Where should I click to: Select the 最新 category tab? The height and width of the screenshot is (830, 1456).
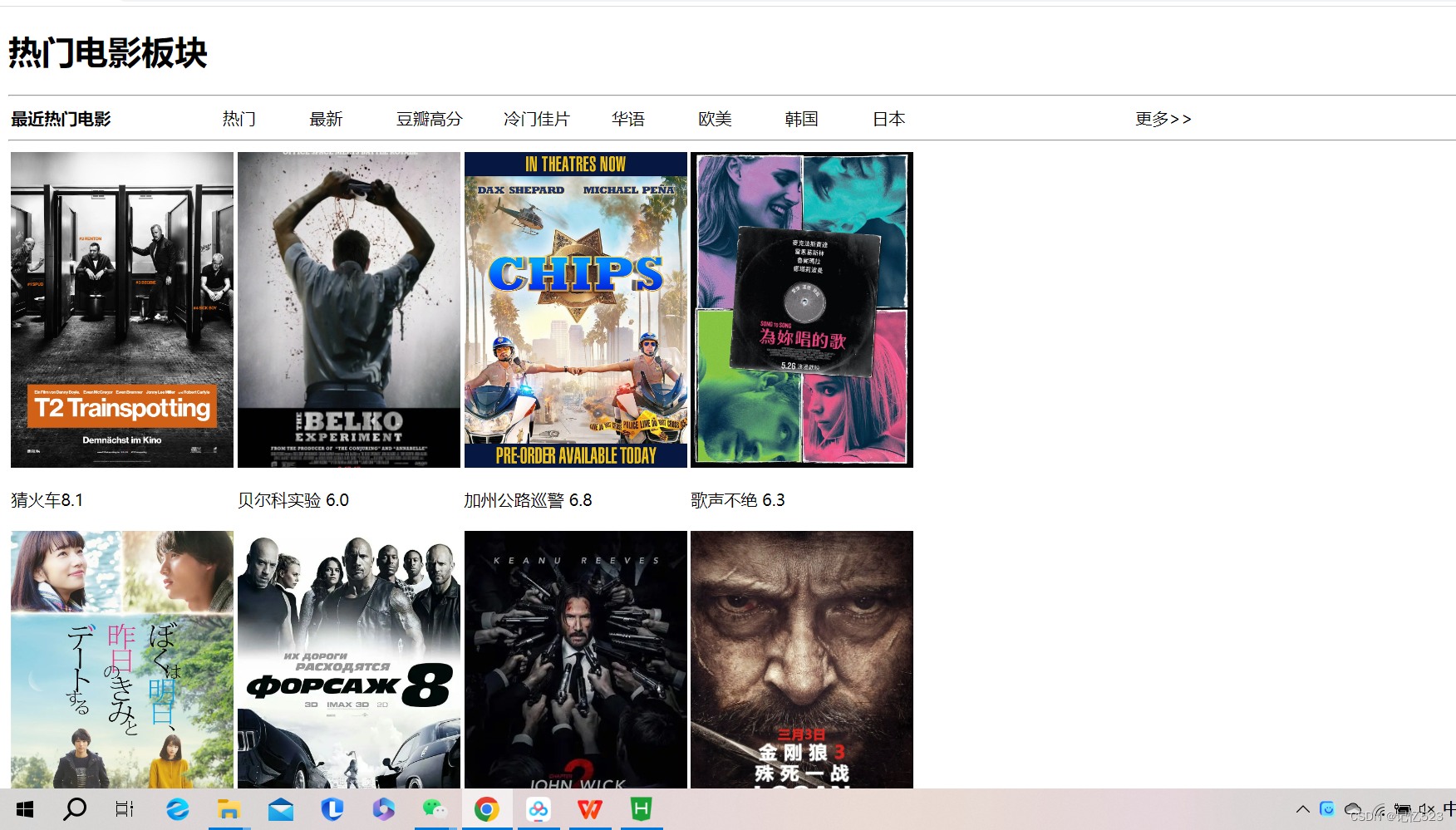pos(326,119)
